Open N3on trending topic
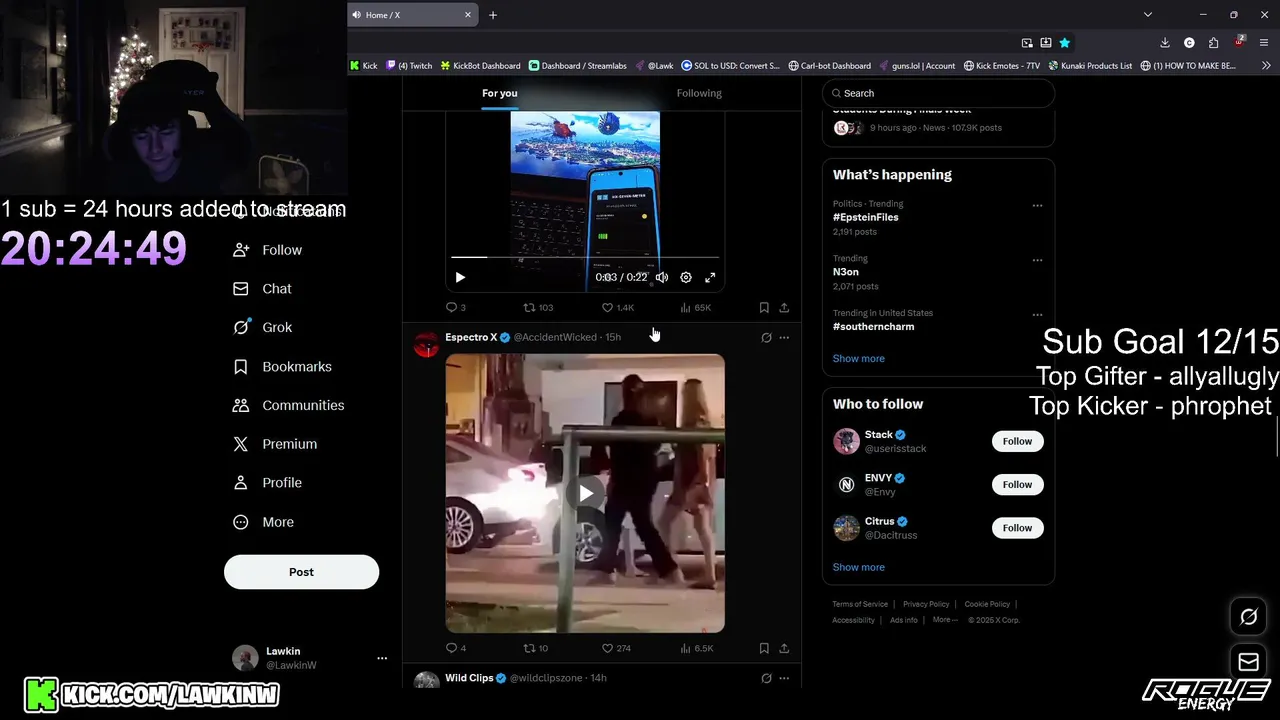This screenshot has height=720, width=1280. click(845, 272)
